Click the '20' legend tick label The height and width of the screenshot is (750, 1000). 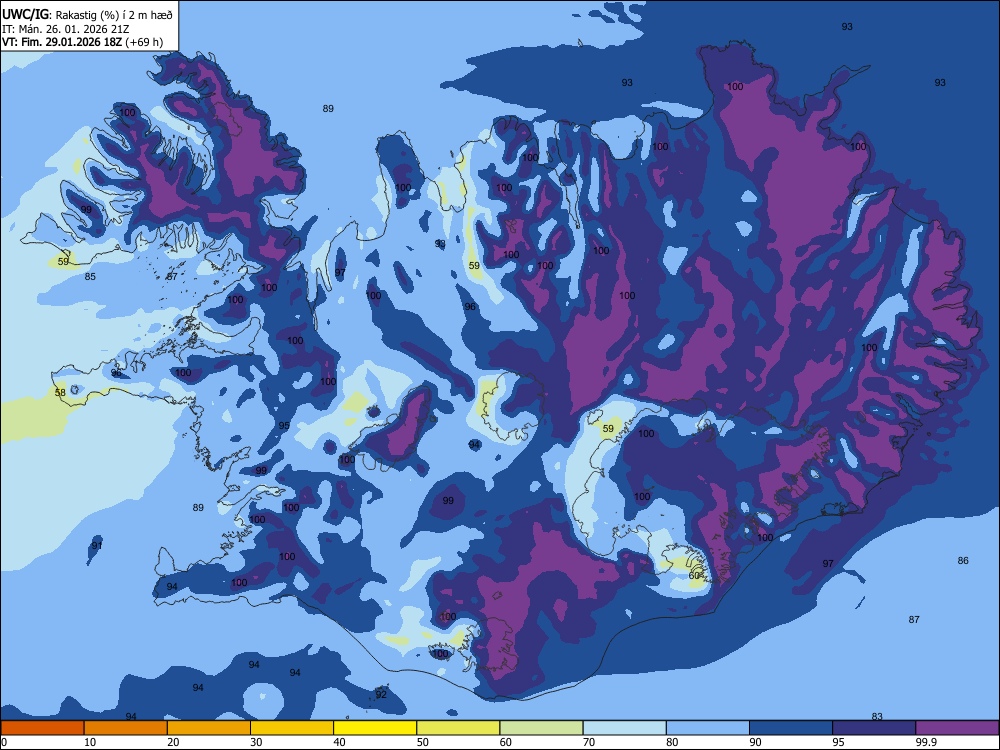coord(173,742)
